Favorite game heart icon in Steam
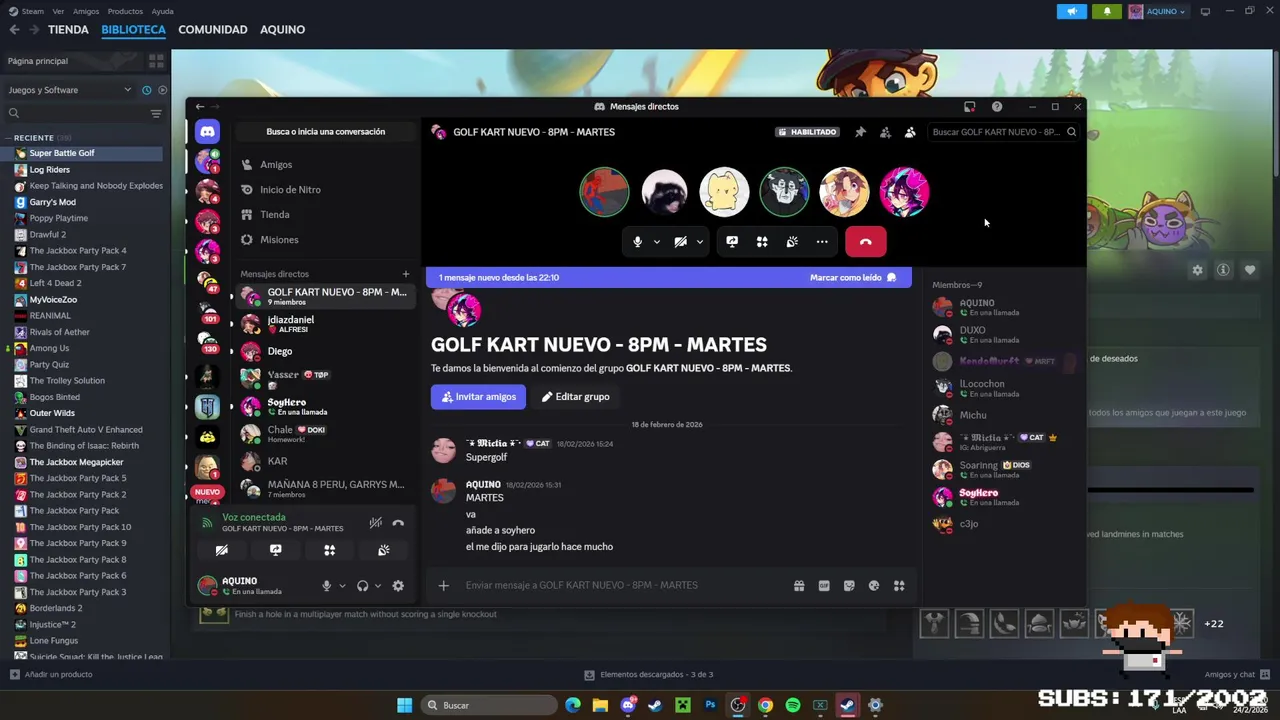The height and width of the screenshot is (720, 1280). (1250, 270)
